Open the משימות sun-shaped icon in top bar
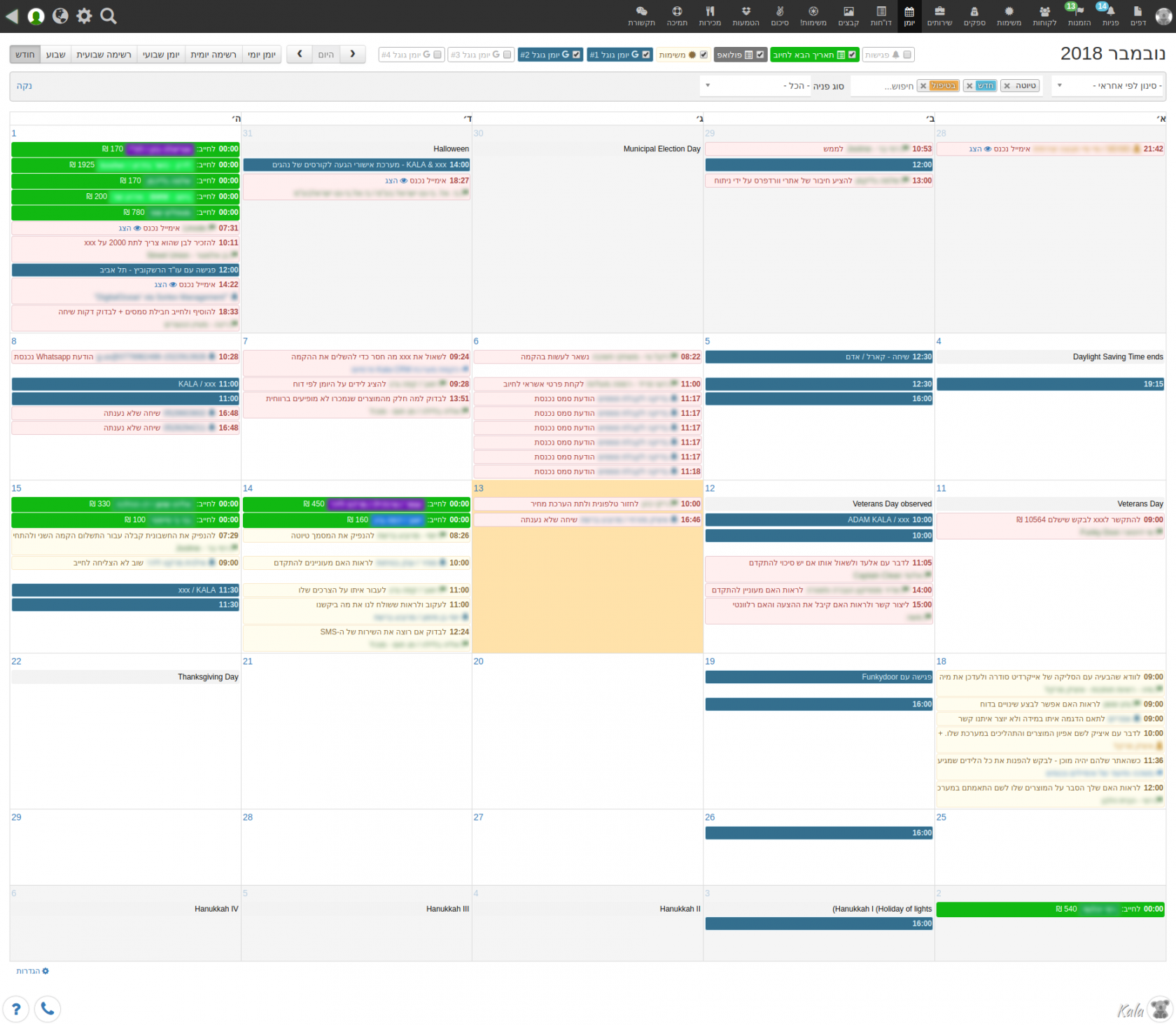1176x1025 pixels. click(x=1009, y=15)
